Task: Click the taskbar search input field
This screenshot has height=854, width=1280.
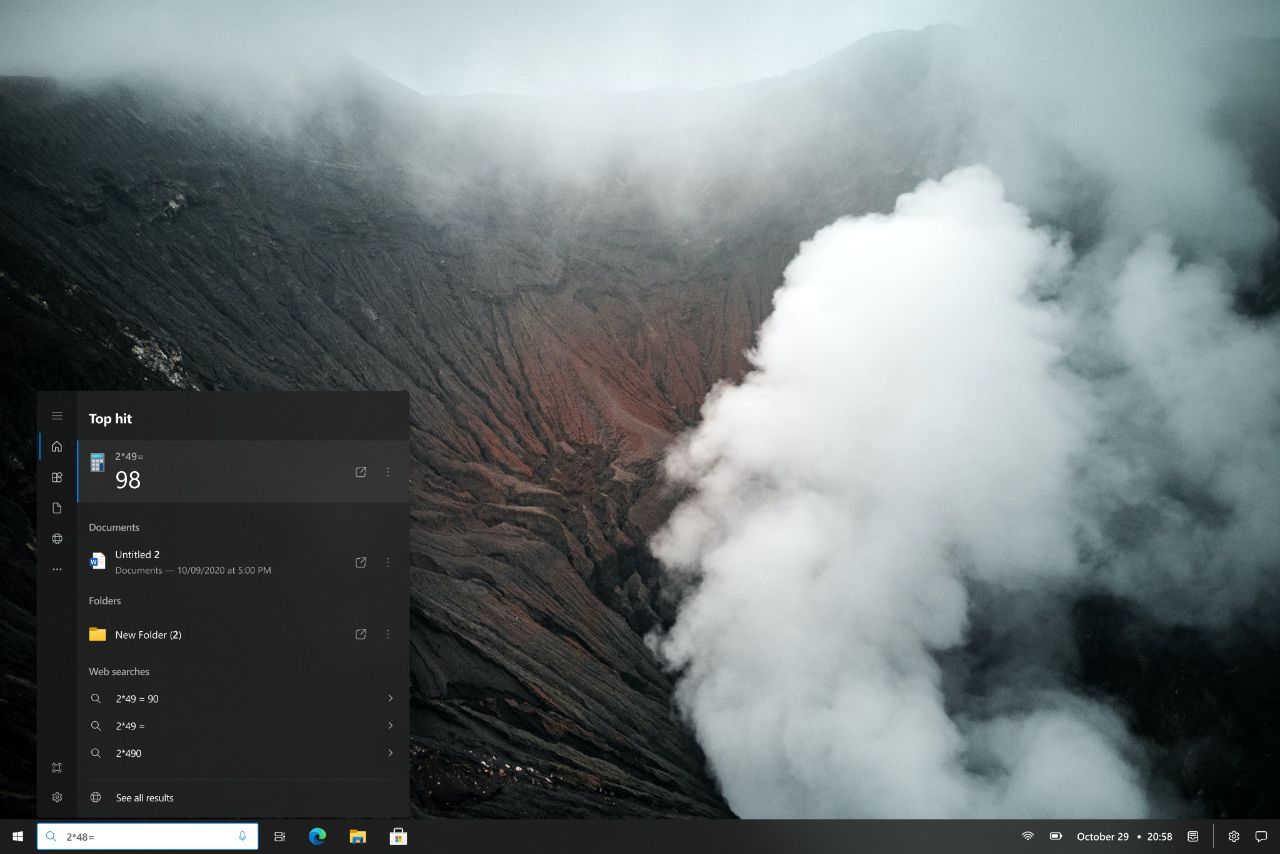Action: point(148,836)
